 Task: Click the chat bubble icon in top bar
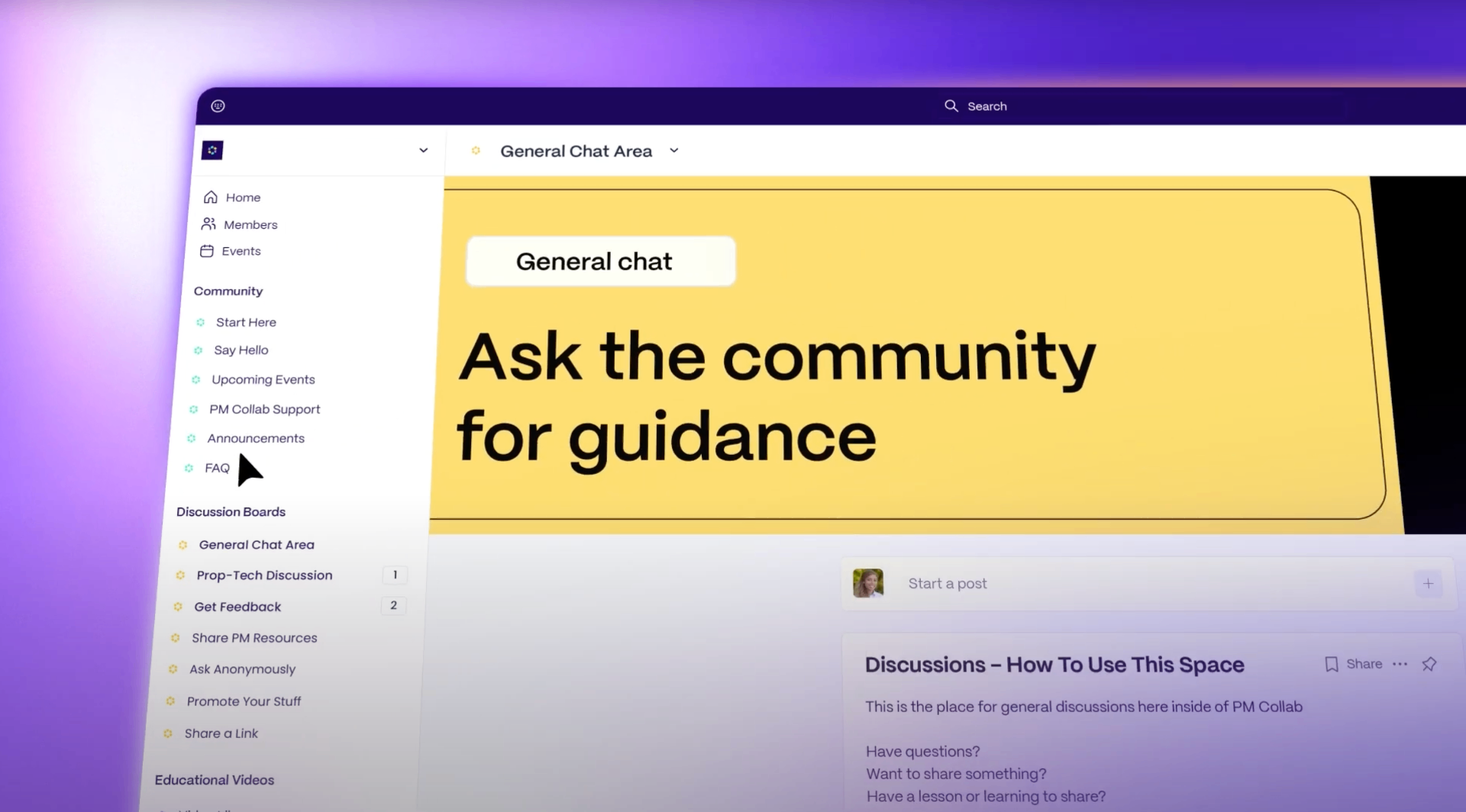click(x=218, y=106)
